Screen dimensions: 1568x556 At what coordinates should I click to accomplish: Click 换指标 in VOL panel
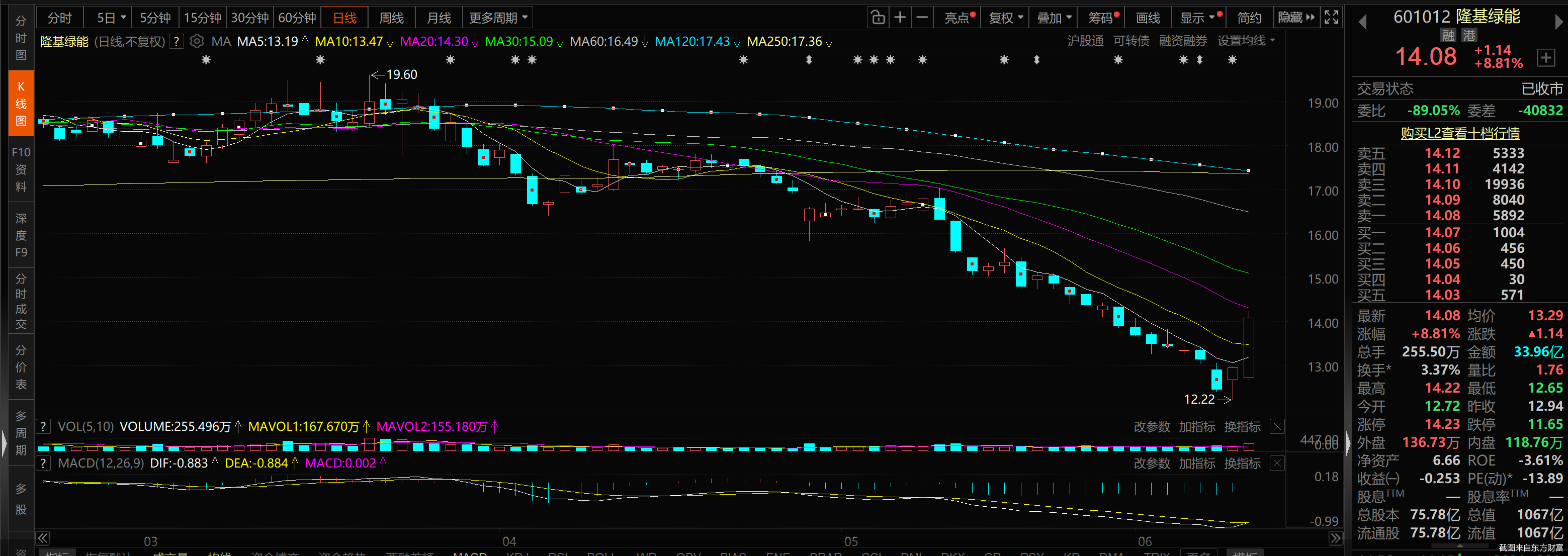point(1242,426)
